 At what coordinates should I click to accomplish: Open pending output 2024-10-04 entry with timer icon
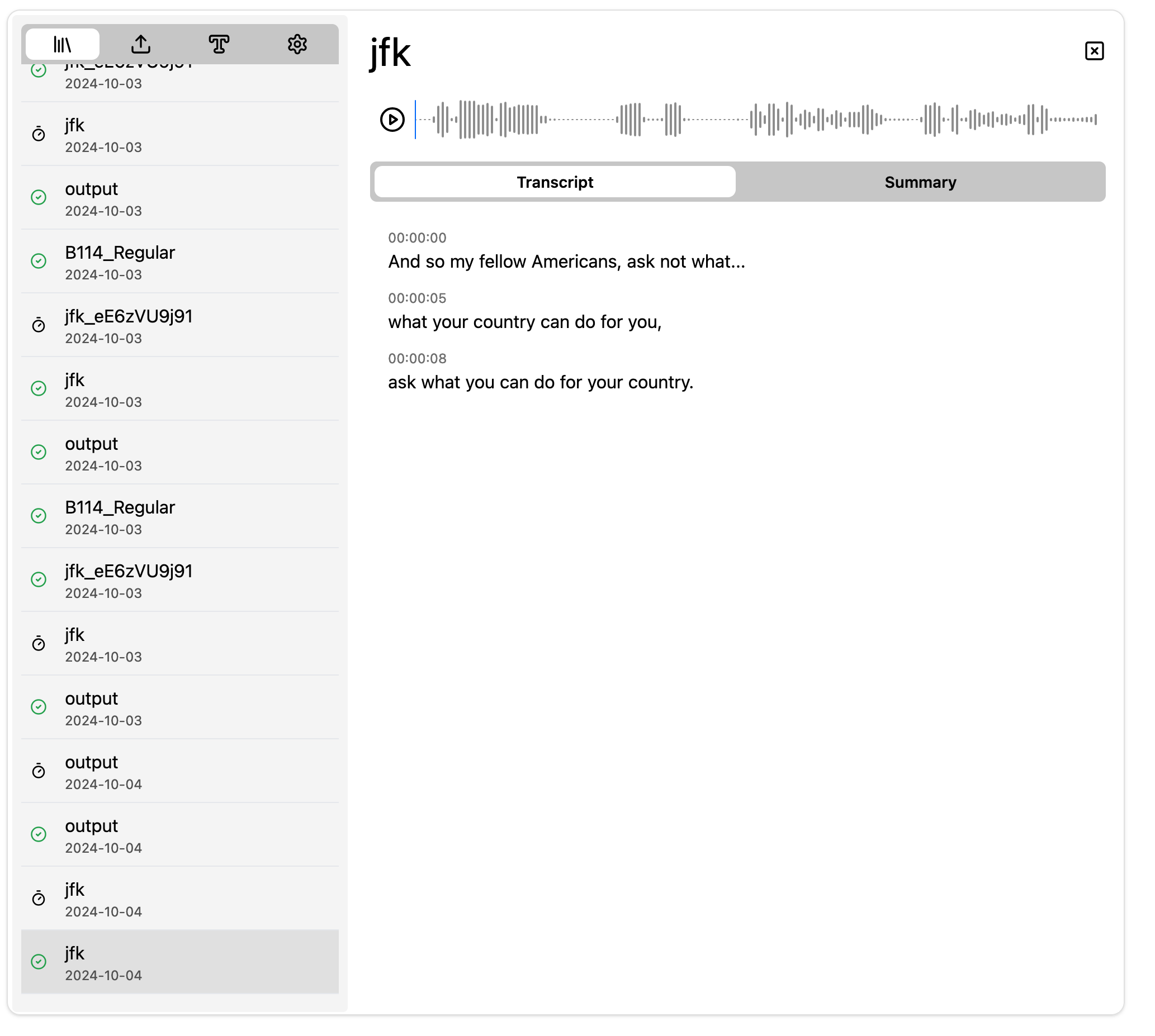point(180,771)
